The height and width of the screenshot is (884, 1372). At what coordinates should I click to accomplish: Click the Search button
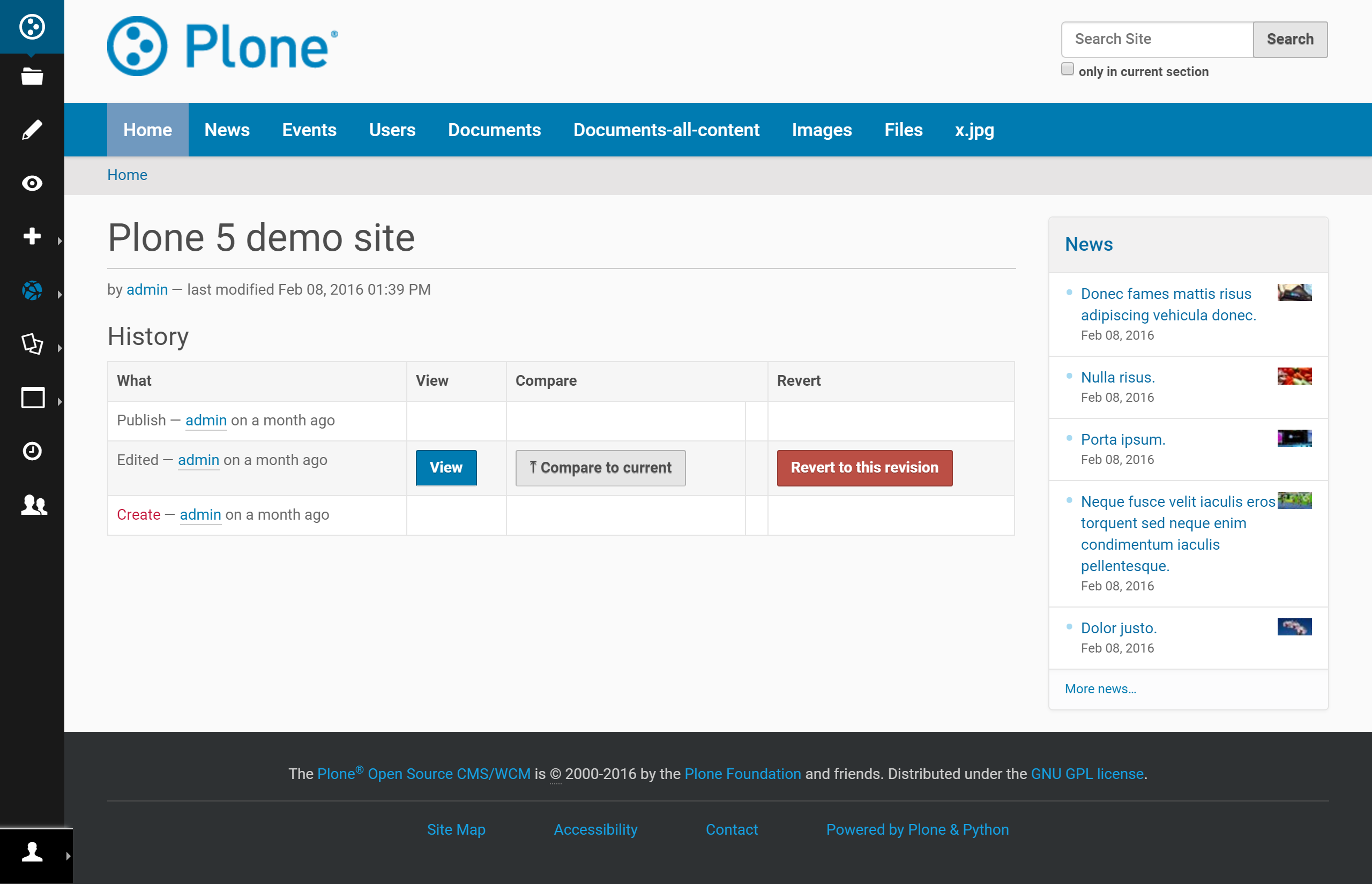pos(1290,39)
